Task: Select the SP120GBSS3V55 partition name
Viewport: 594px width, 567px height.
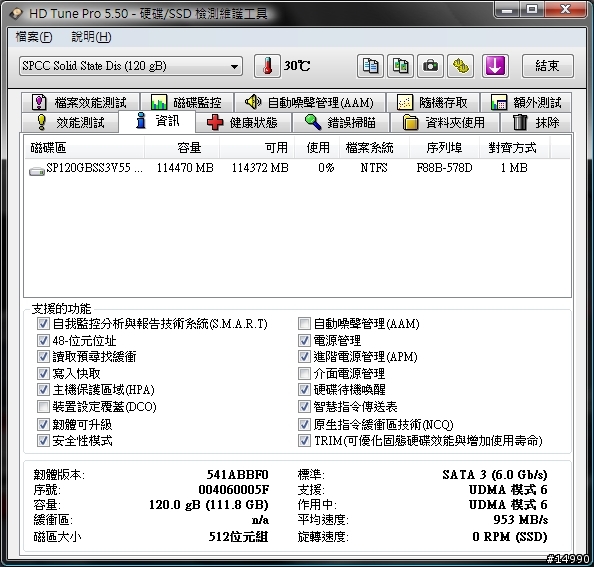Action: tap(94, 167)
